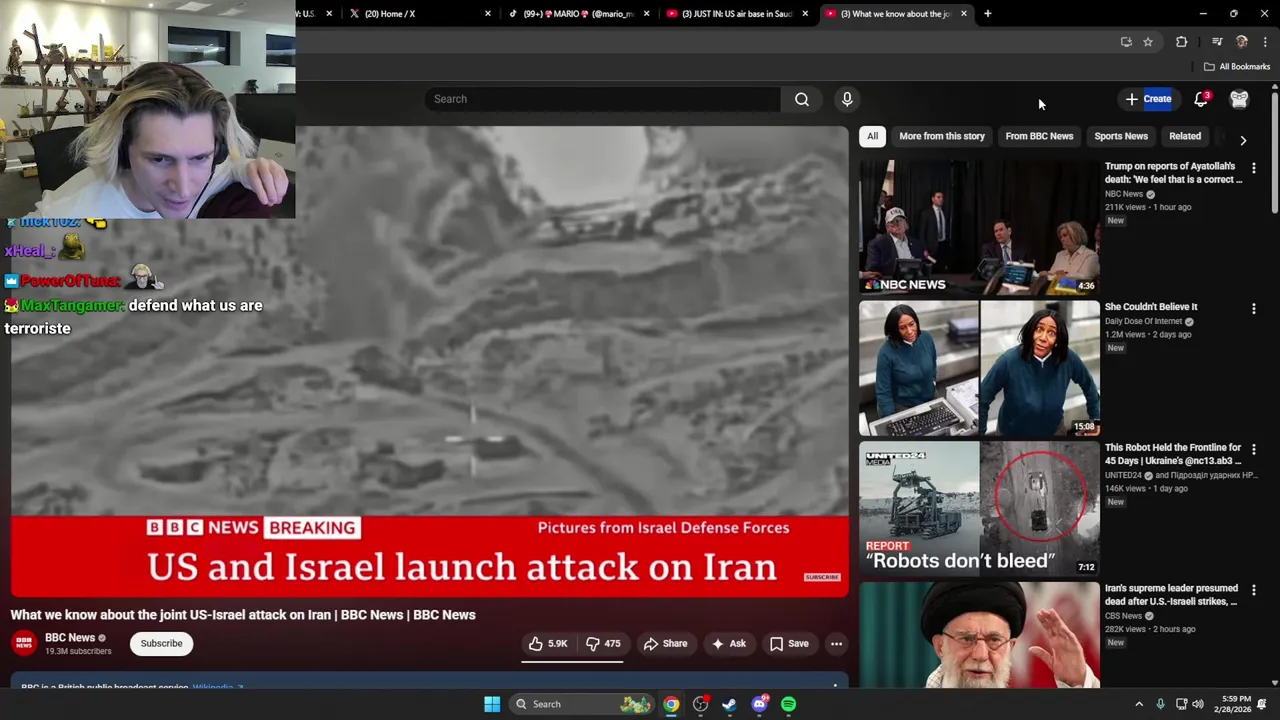This screenshot has height=720, width=1280.
Task: Open a new browser tab
Action: click(987, 14)
